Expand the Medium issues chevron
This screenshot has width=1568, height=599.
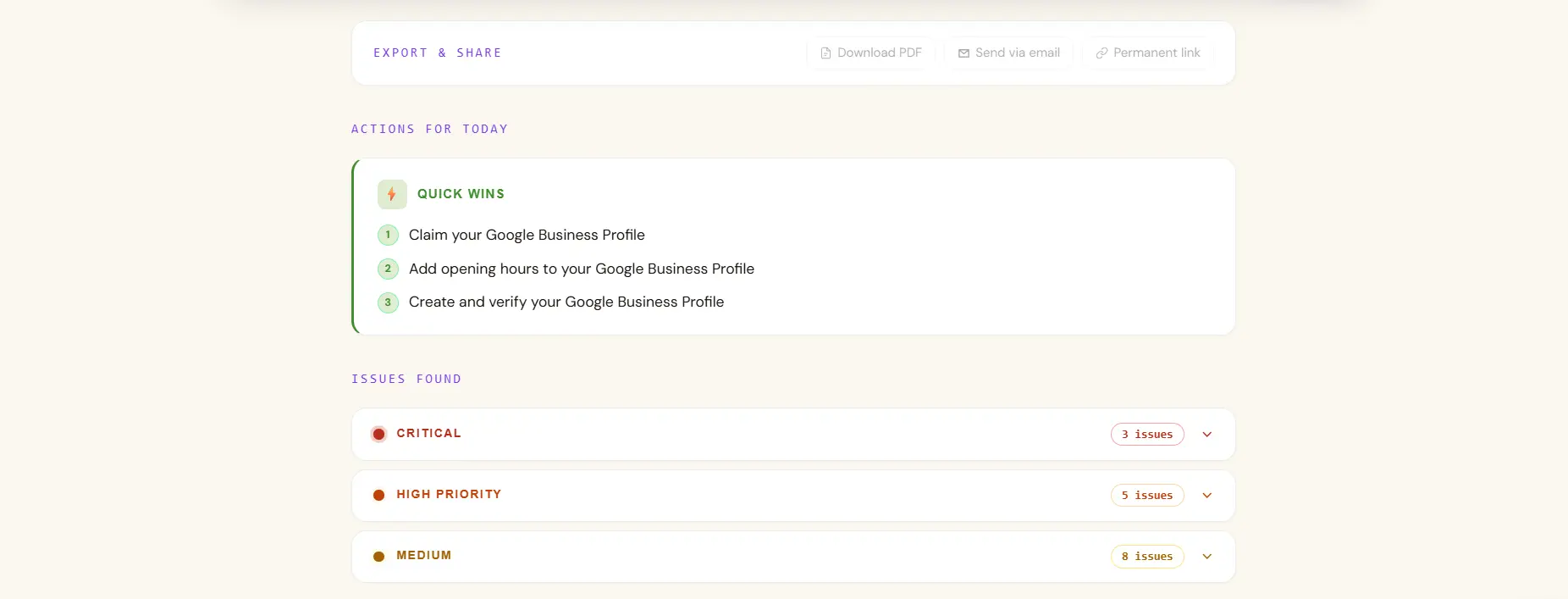pos(1207,557)
